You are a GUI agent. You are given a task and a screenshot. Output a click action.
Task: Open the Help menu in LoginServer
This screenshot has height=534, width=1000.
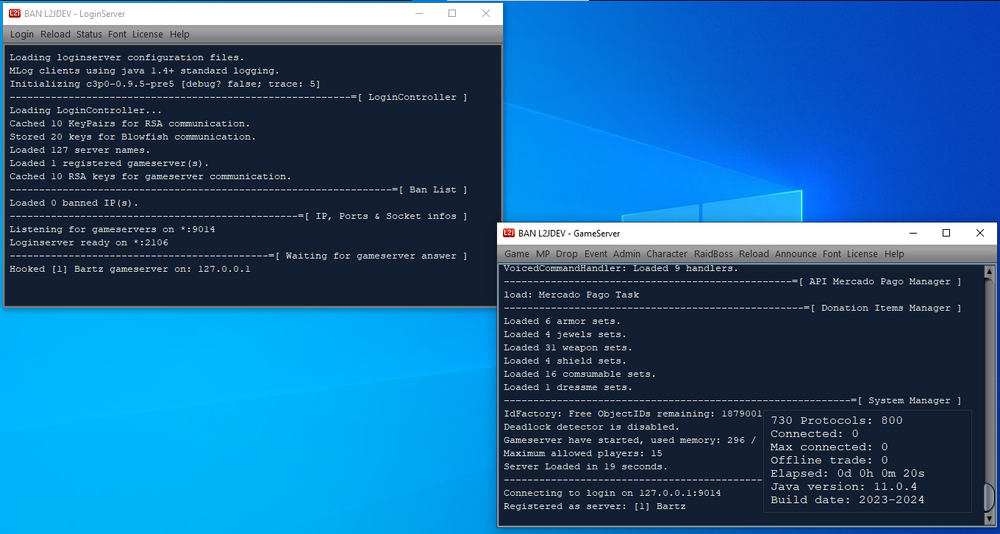[x=179, y=34]
